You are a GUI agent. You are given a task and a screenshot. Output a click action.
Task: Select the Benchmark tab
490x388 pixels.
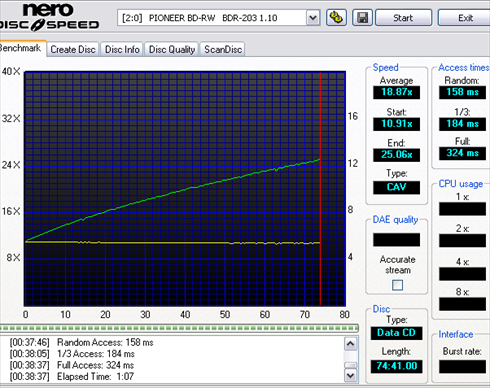coord(21,48)
